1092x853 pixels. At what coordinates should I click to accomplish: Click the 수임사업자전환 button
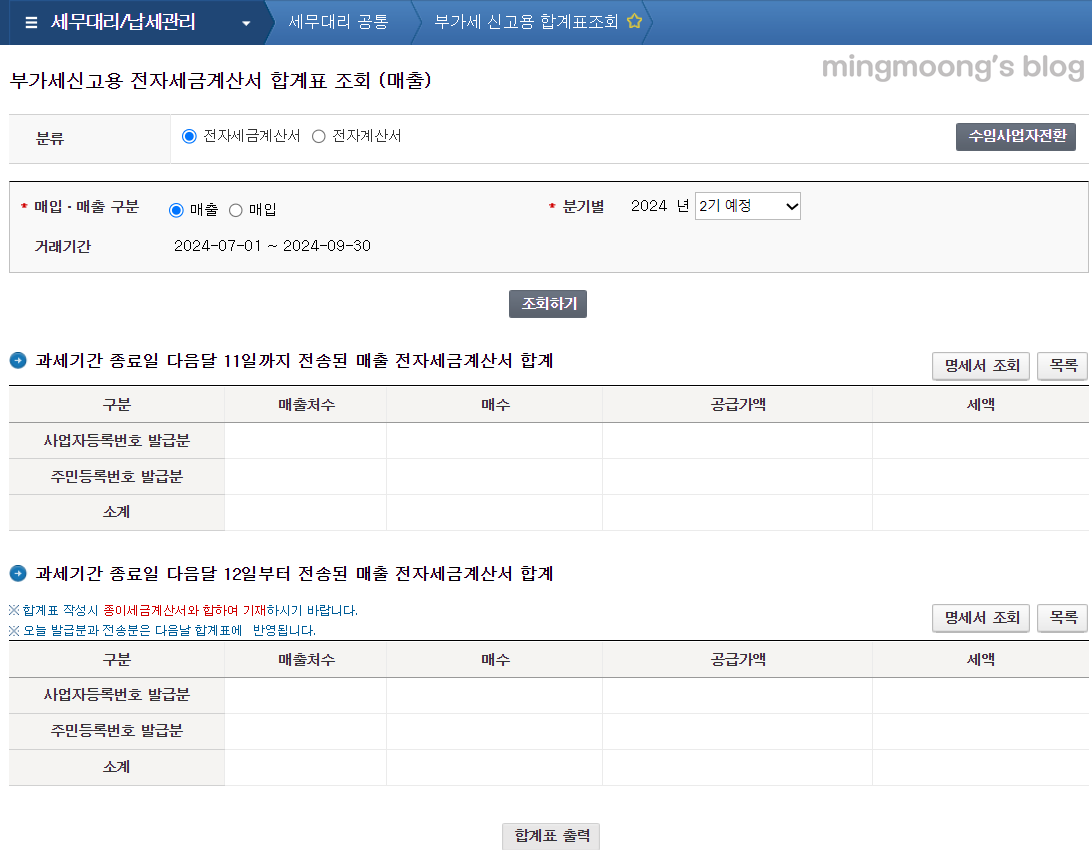coord(1018,137)
